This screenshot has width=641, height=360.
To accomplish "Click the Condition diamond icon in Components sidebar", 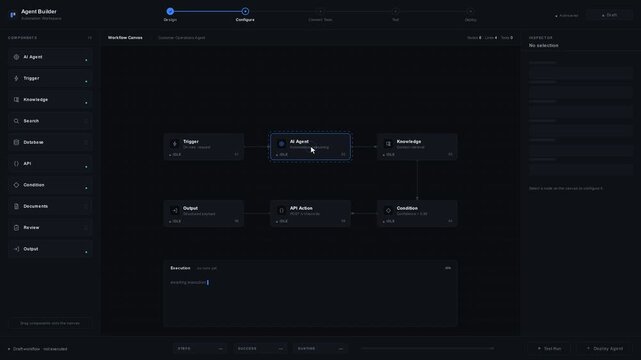I will [16, 185].
